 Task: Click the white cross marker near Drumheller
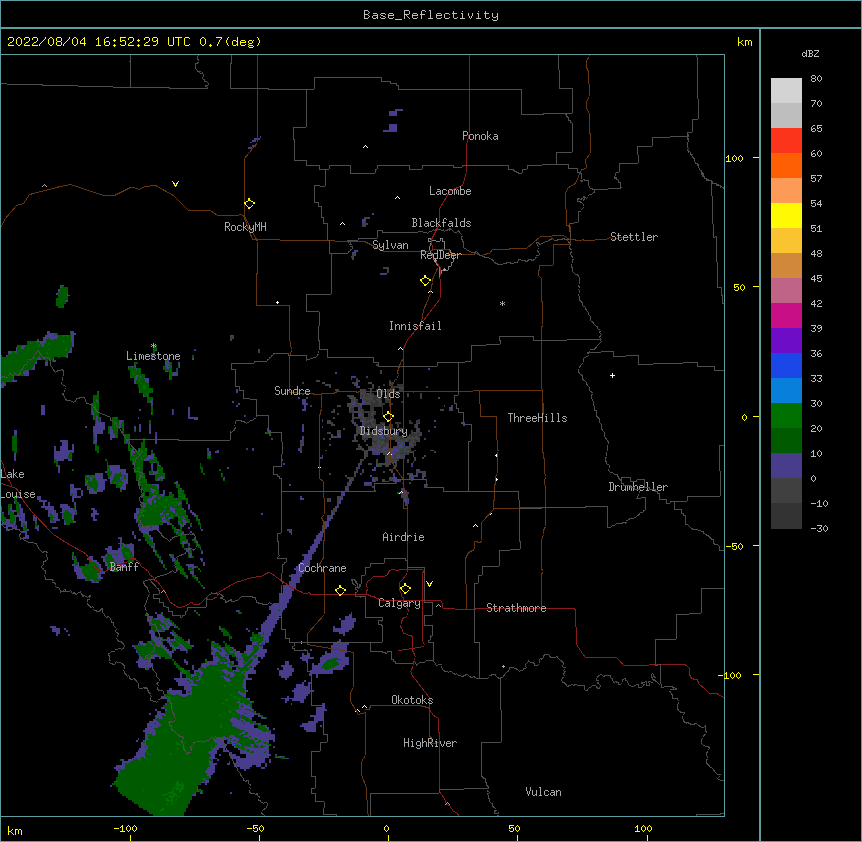(612, 375)
